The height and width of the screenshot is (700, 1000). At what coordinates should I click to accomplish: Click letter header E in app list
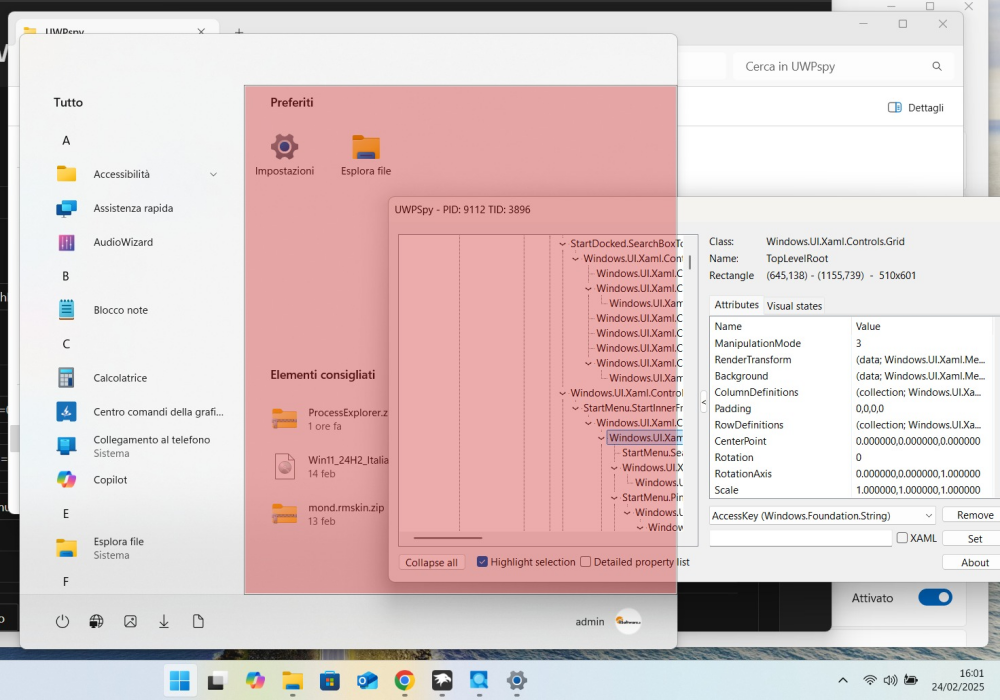(66, 513)
